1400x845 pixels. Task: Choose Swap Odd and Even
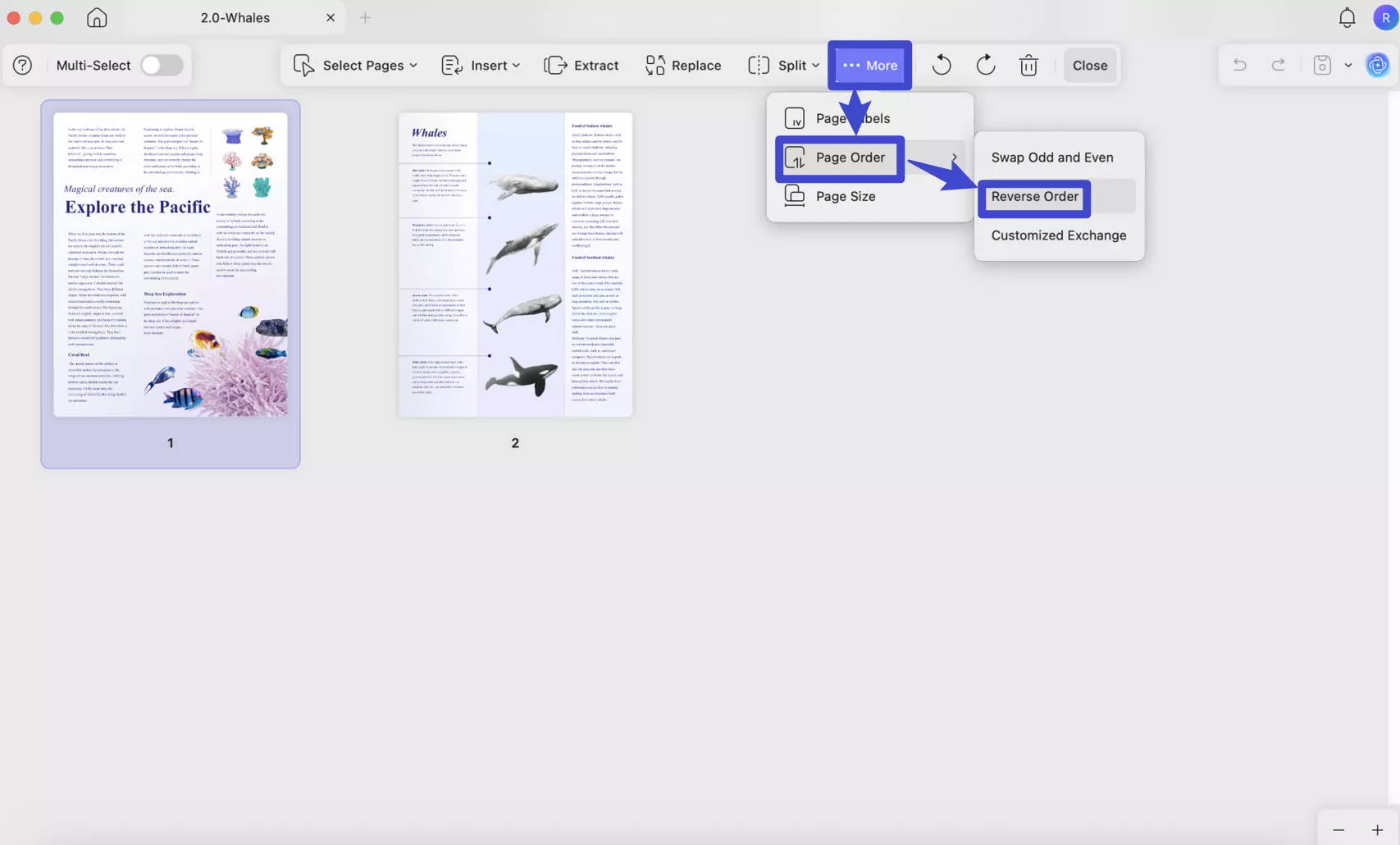(x=1052, y=158)
